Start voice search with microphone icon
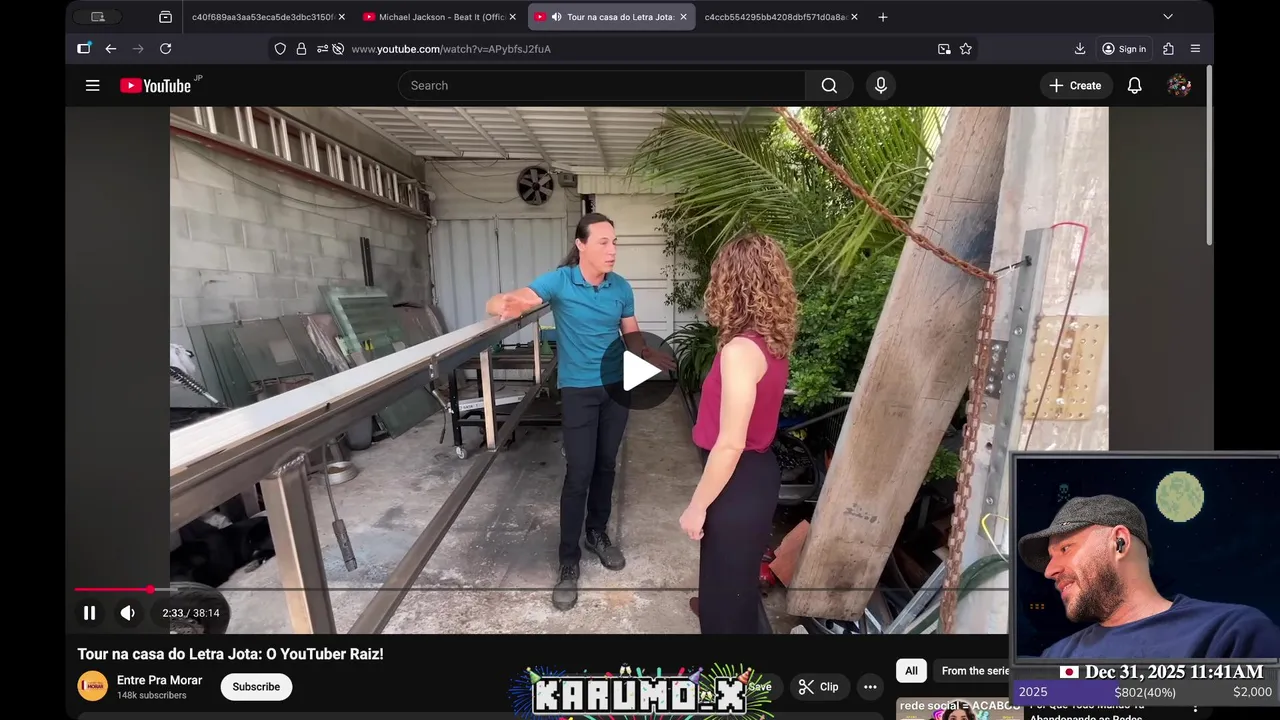This screenshot has height=720, width=1280. coord(881,86)
